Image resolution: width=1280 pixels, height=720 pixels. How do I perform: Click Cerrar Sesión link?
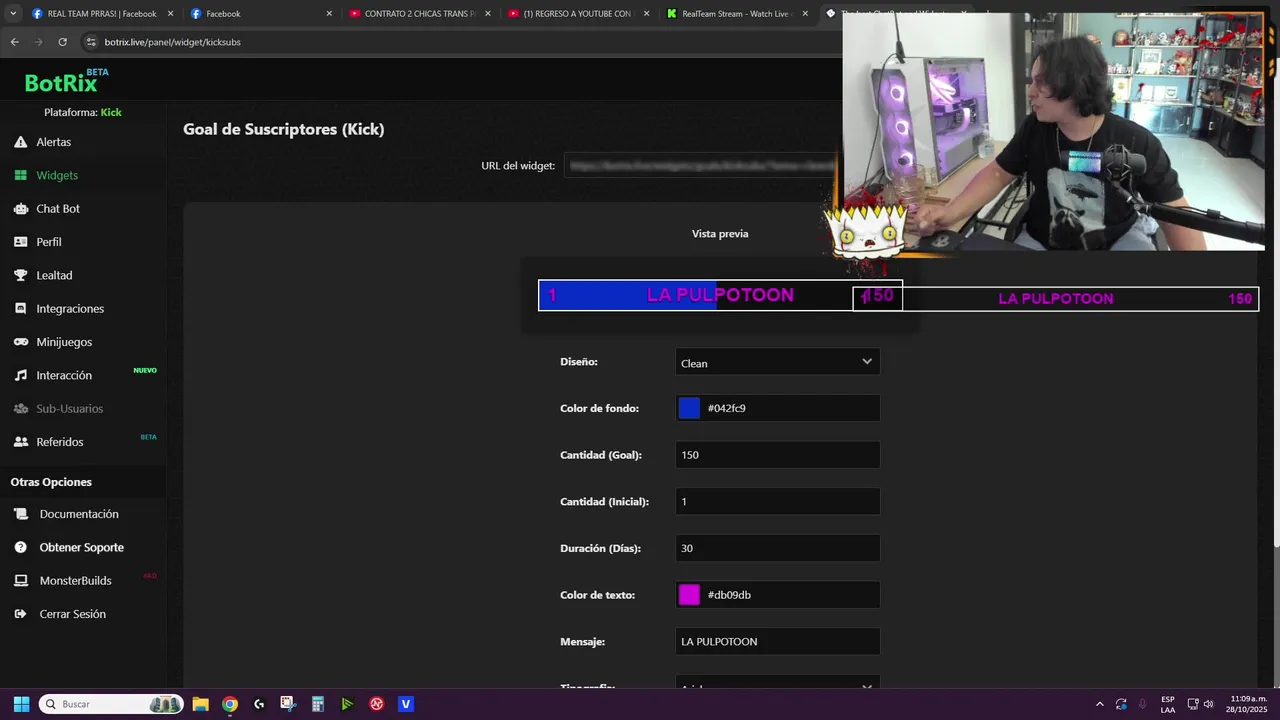point(72,614)
